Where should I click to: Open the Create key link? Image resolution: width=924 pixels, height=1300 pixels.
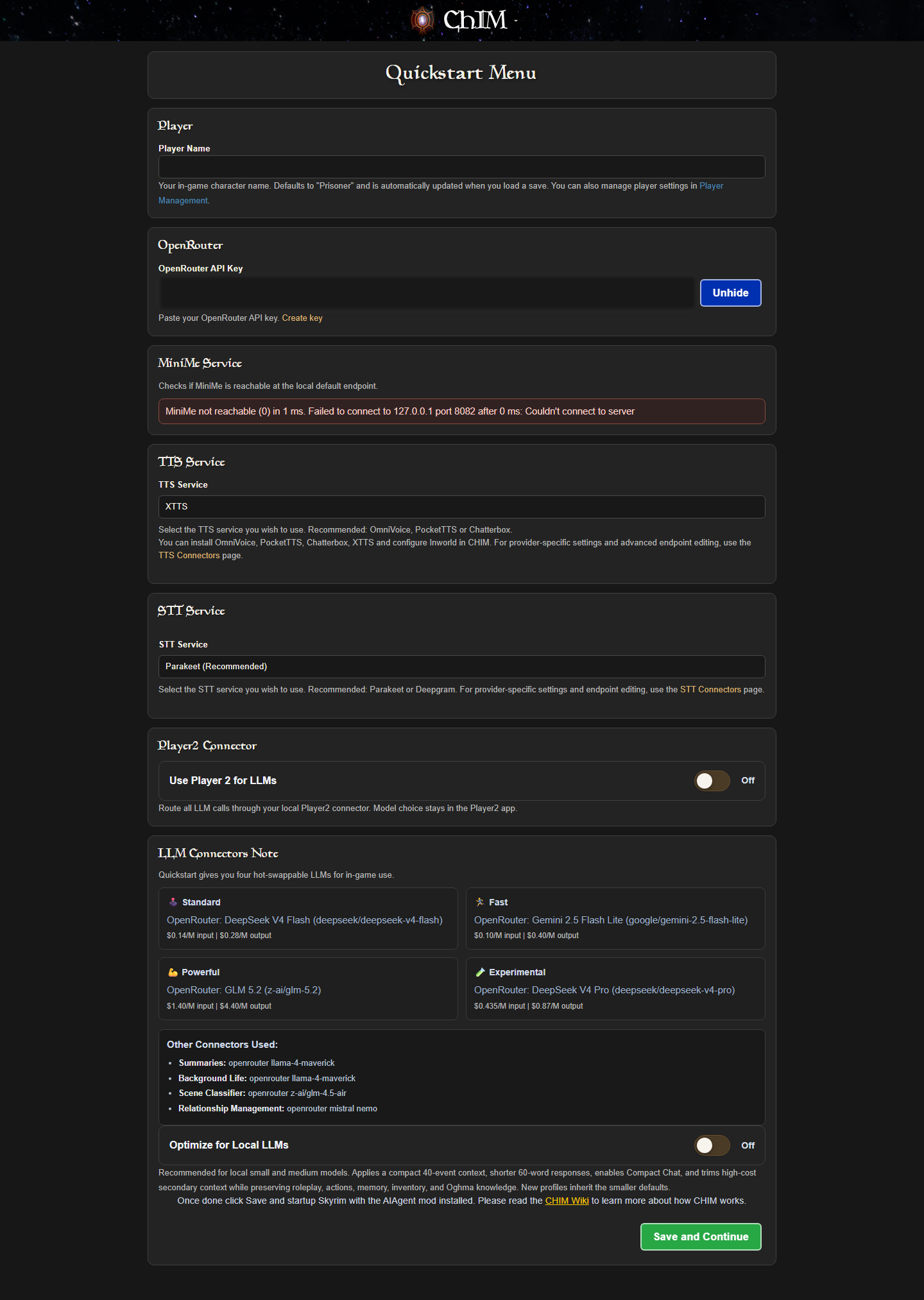click(x=302, y=318)
